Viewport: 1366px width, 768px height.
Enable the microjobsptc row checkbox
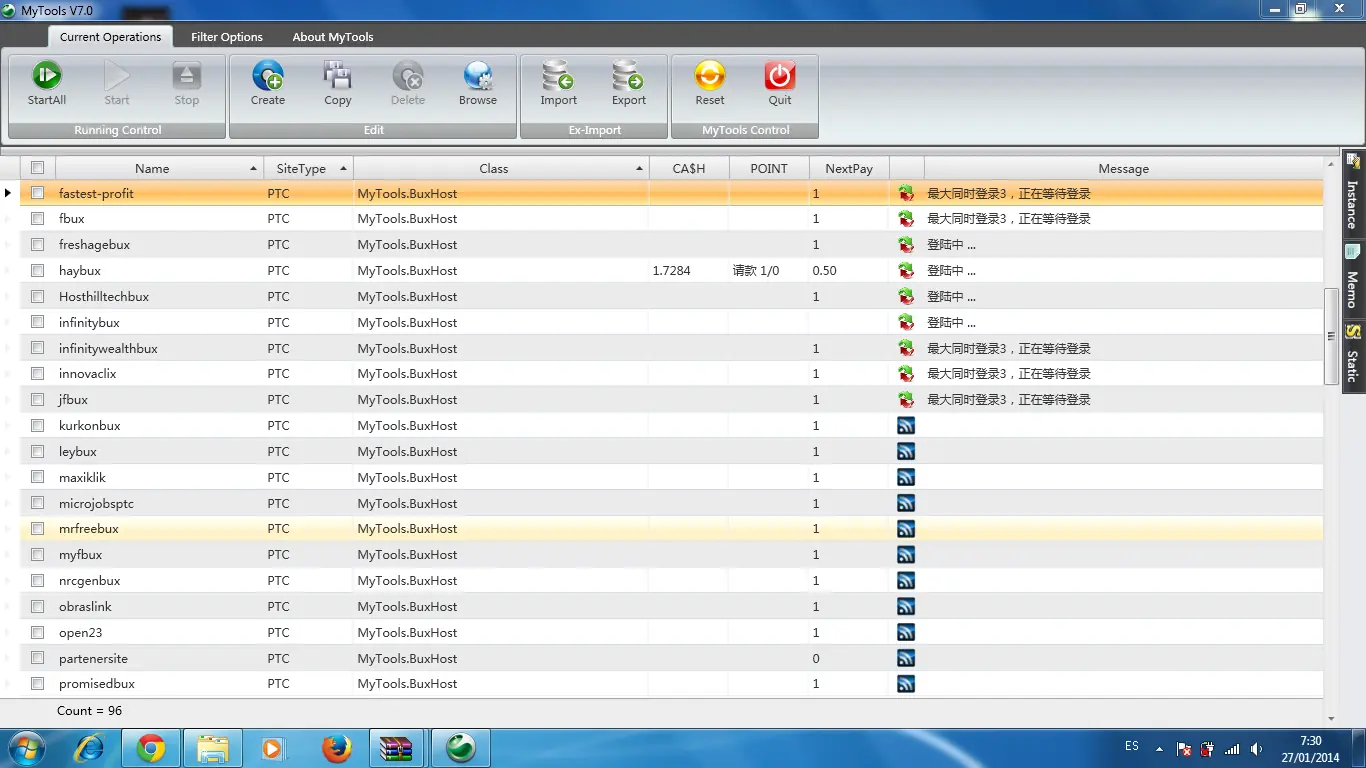37,503
